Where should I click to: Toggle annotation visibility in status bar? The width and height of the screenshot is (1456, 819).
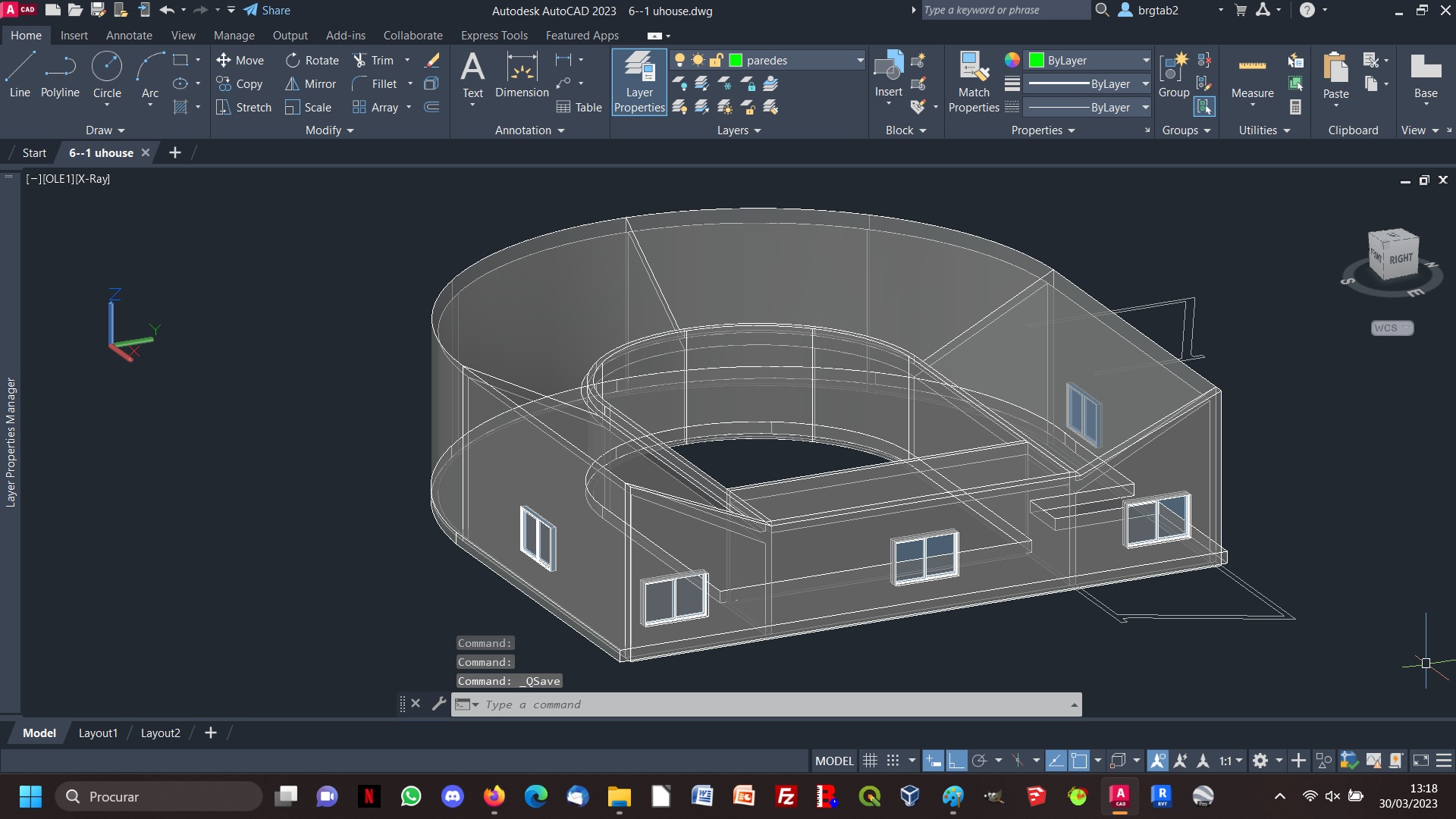[x=1157, y=761]
